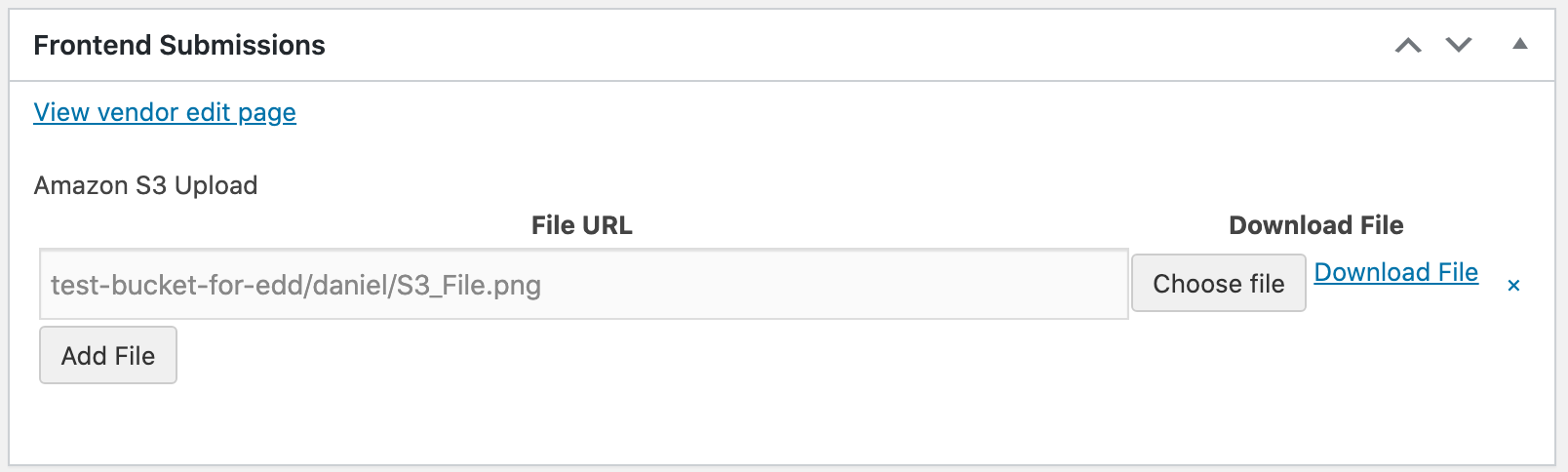Click the Add File button

coord(108,356)
